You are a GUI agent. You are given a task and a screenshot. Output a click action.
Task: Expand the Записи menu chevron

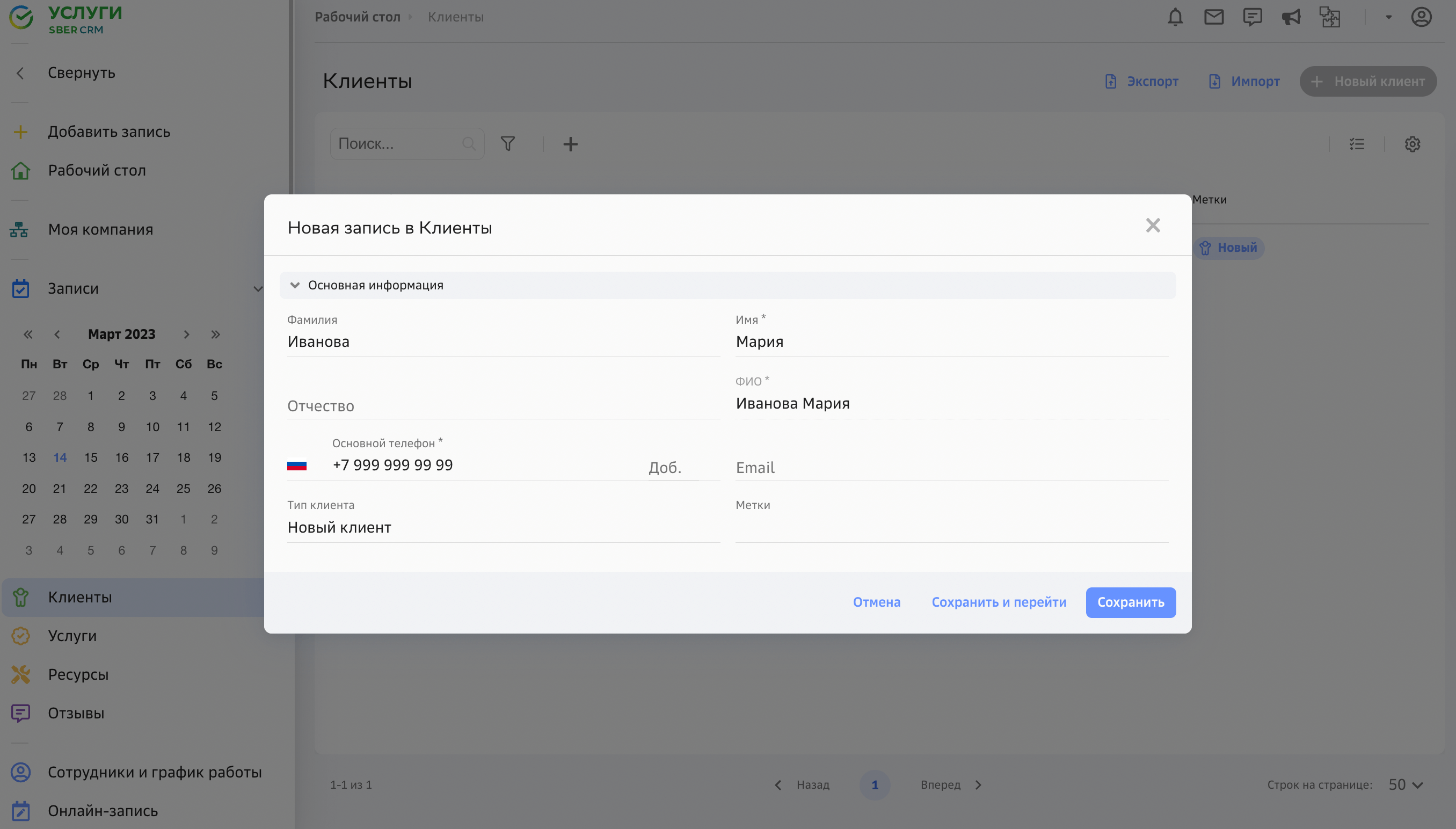(x=257, y=289)
